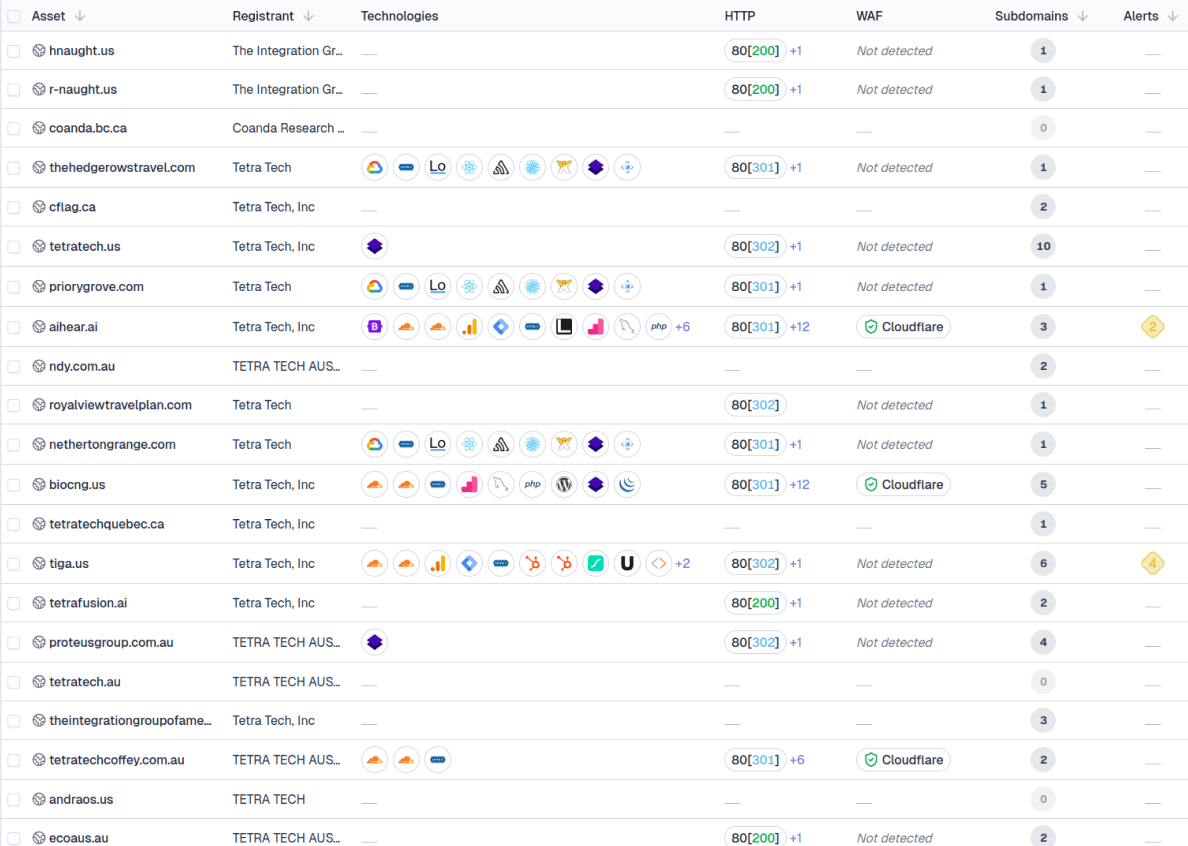The height and width of the screenshot is (846, 1188).
Task: Click pink stairs icon in aihear.ai row
Action: (x=596, y=326)
